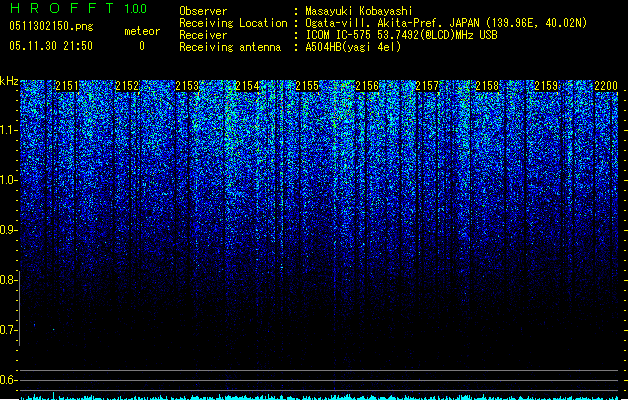629x400 pixels.
Task: Click the 2159 time marker
Action: [546, 86]
